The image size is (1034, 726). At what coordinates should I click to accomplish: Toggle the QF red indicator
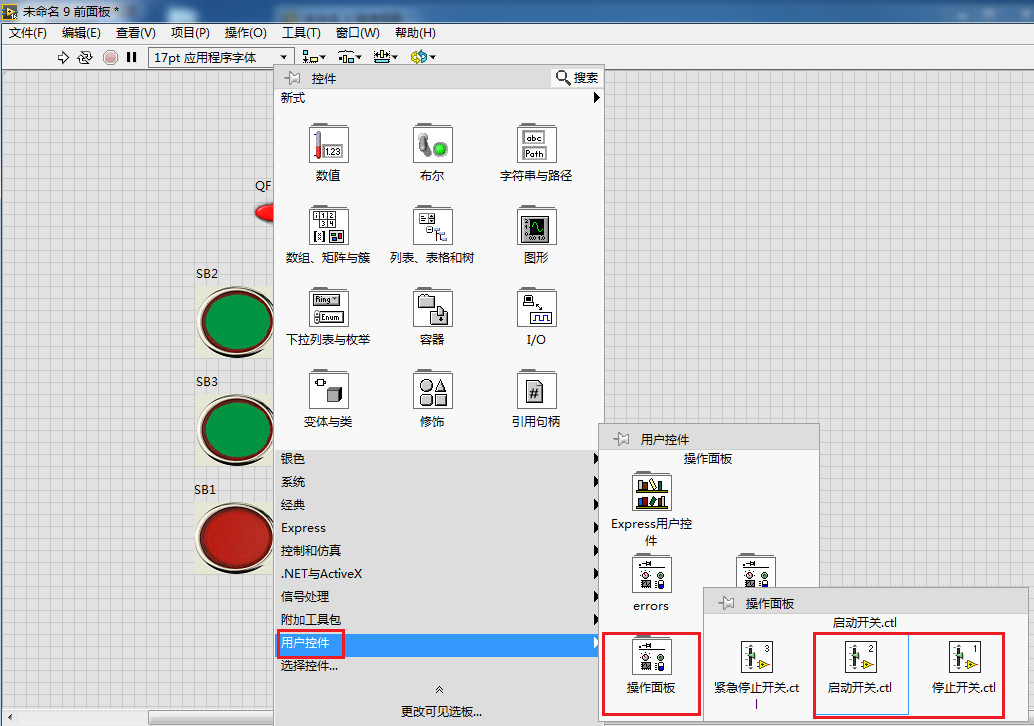[264, 212]
